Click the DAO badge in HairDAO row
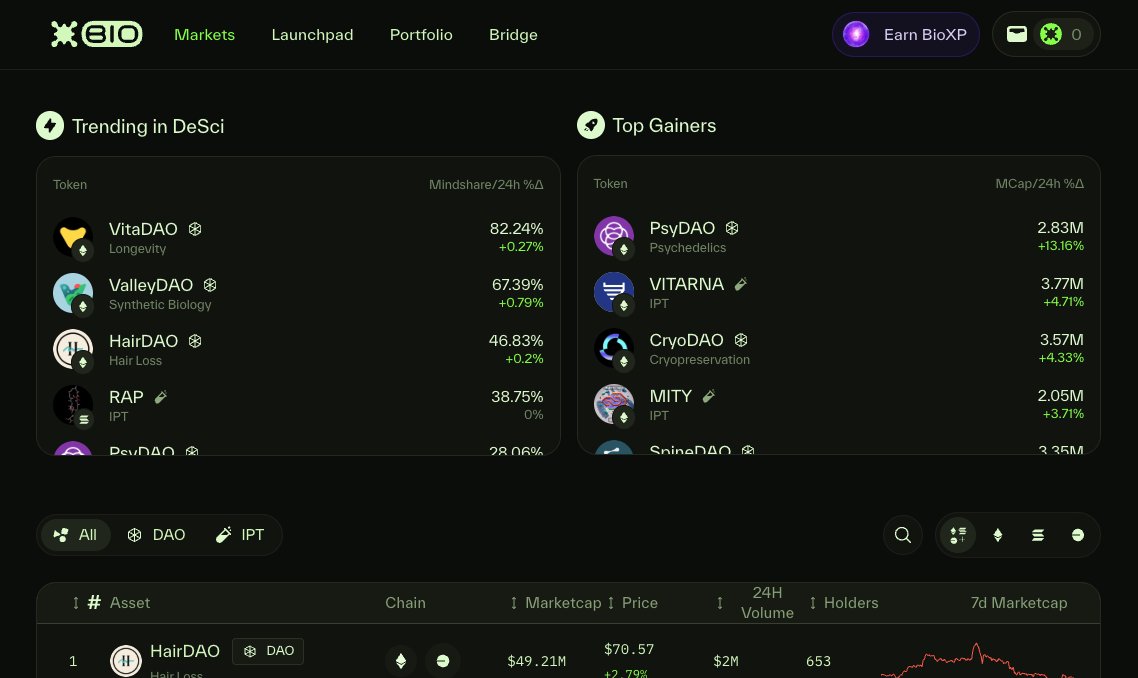The height and width of the screenshot is (678, 1138). coord(268,651)
